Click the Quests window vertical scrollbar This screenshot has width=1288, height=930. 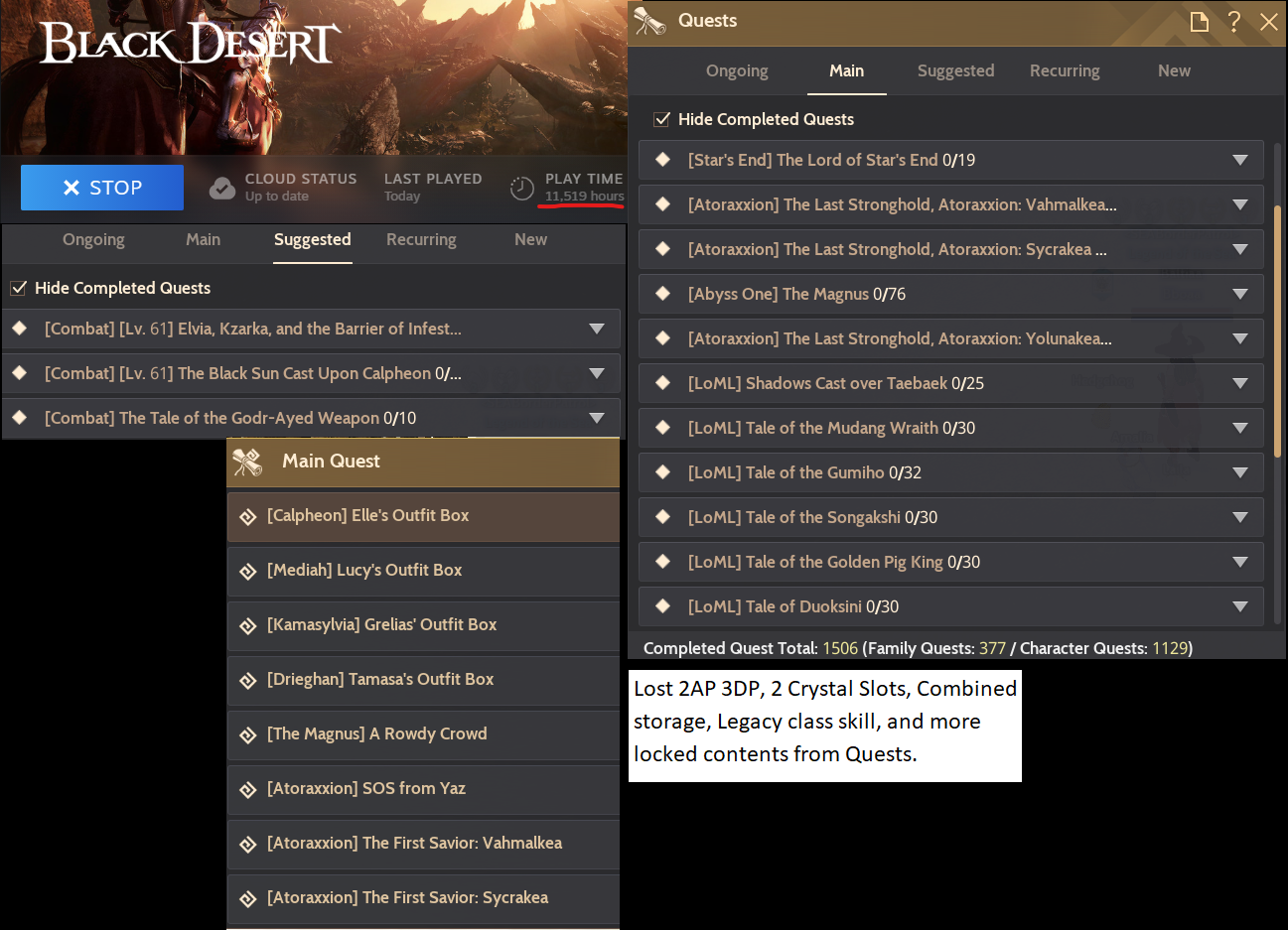click(x=1278, y=330)
